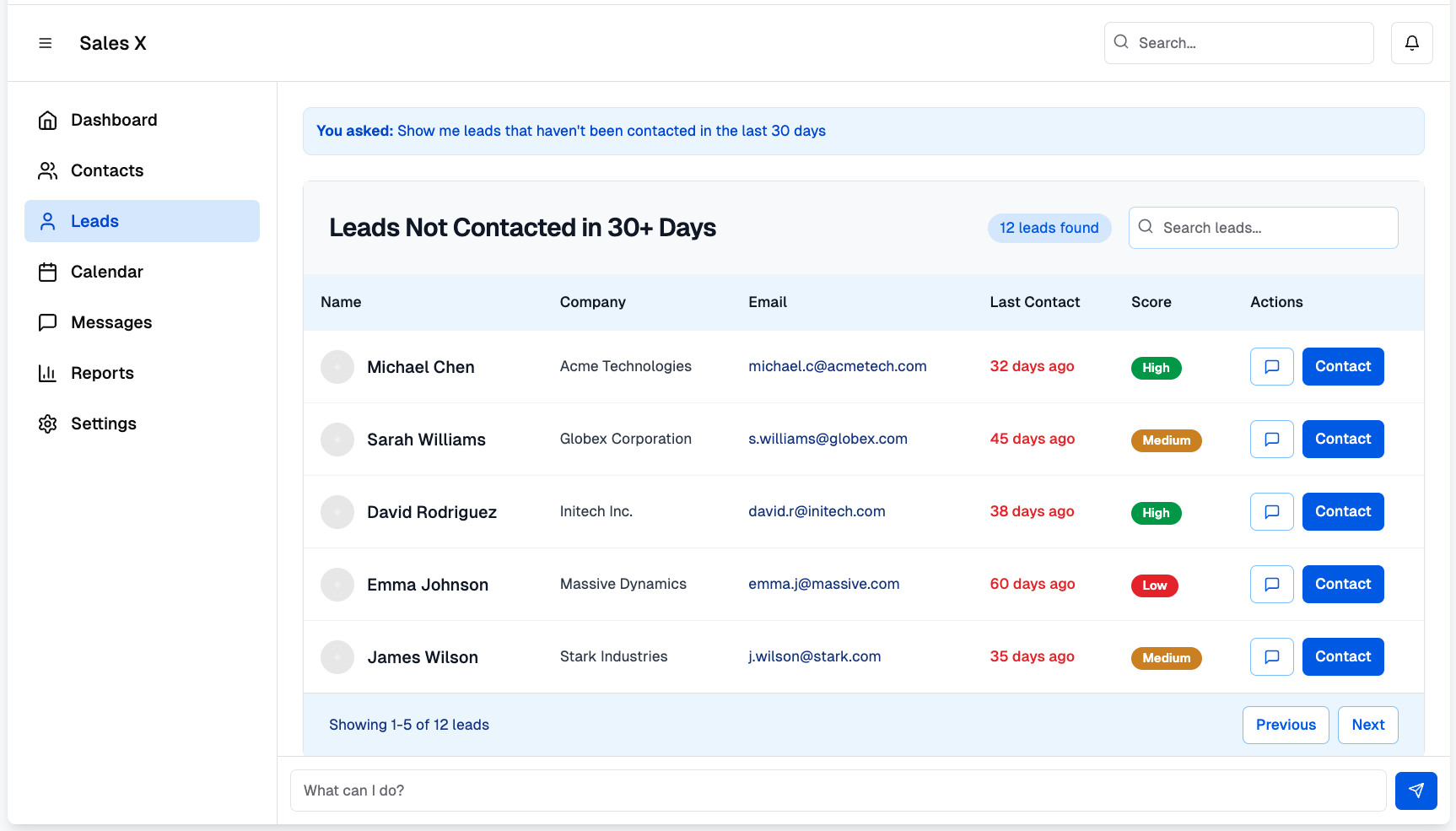The width and height of the screenshot is (1456, 831).
Task: Click the global Search field
Action: point(1238,43)
